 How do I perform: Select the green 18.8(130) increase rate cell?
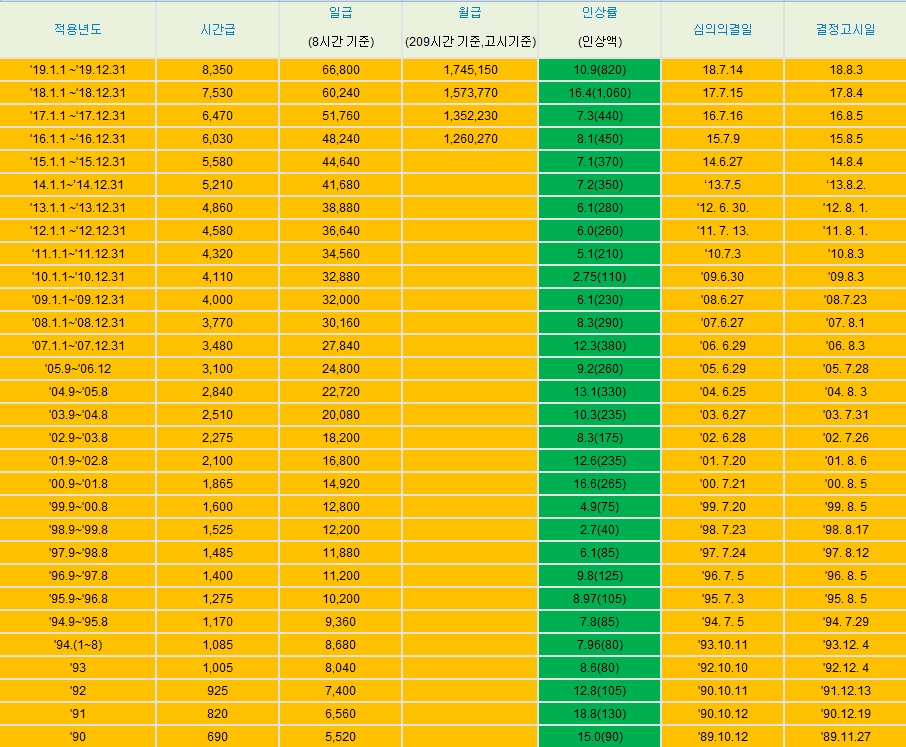599,713
